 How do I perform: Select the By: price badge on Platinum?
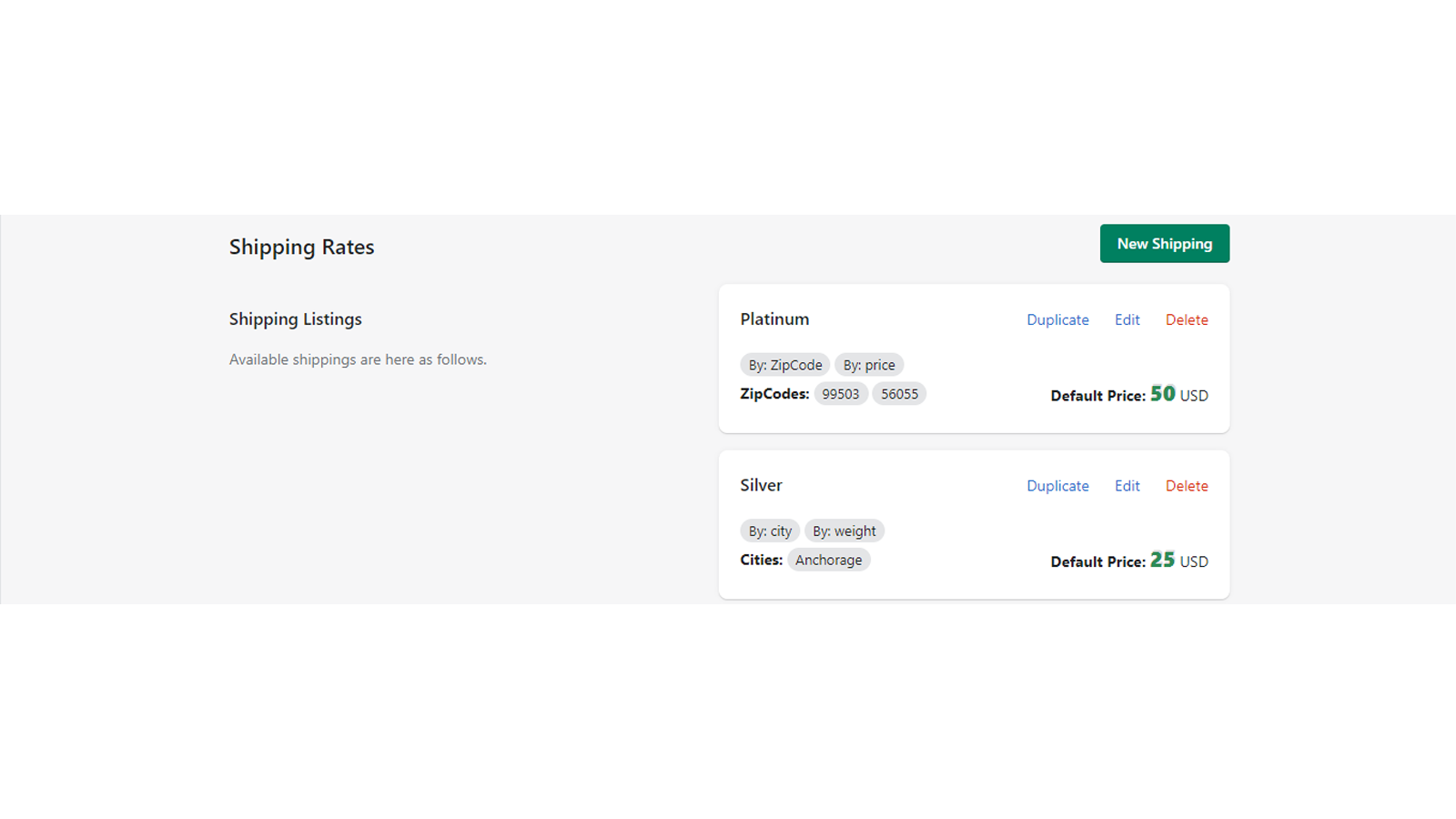tap(869, 364)
